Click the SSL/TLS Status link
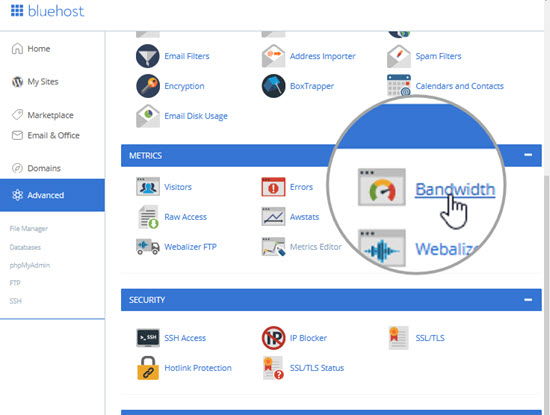Image resolution: width=550 pixels, height=415 pixels. point(317,368)
